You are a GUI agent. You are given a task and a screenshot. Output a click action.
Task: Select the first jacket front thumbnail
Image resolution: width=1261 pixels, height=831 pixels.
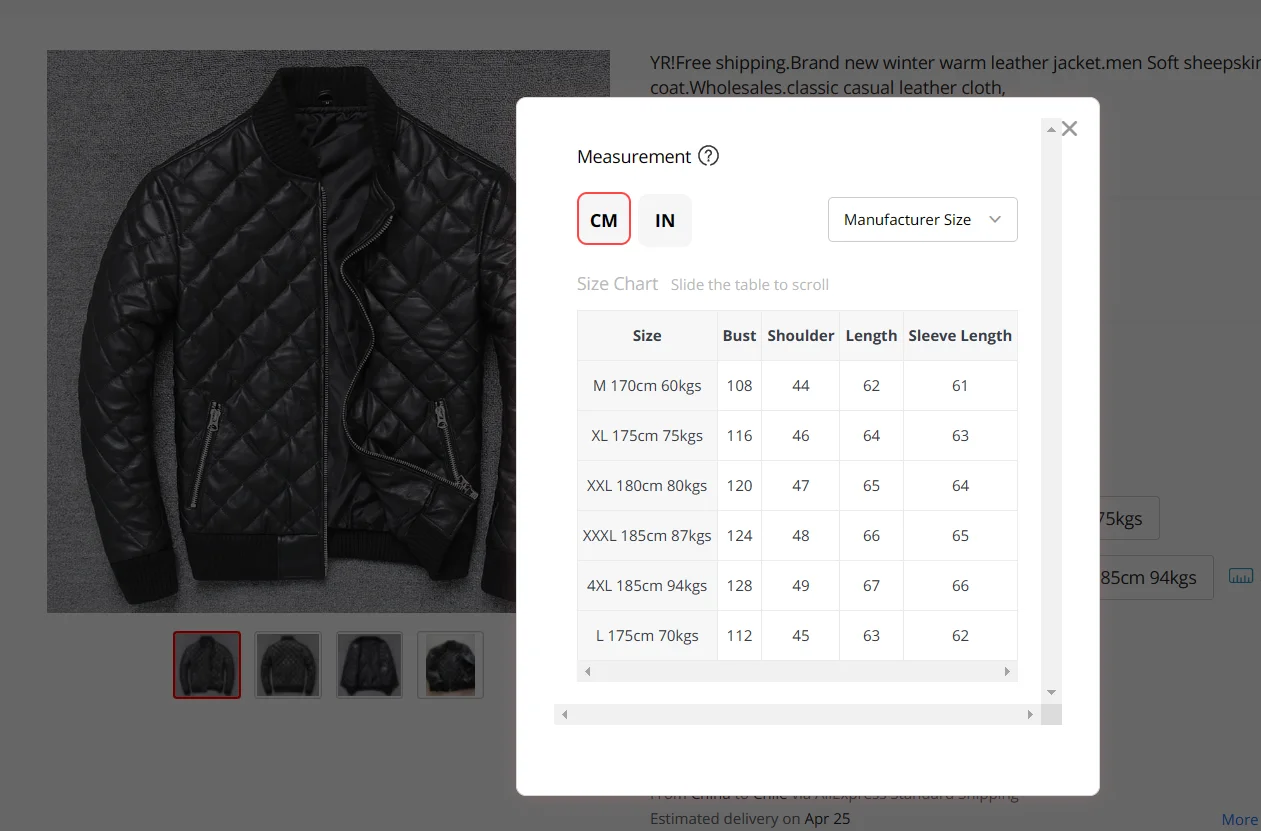[x=207, y=664]
